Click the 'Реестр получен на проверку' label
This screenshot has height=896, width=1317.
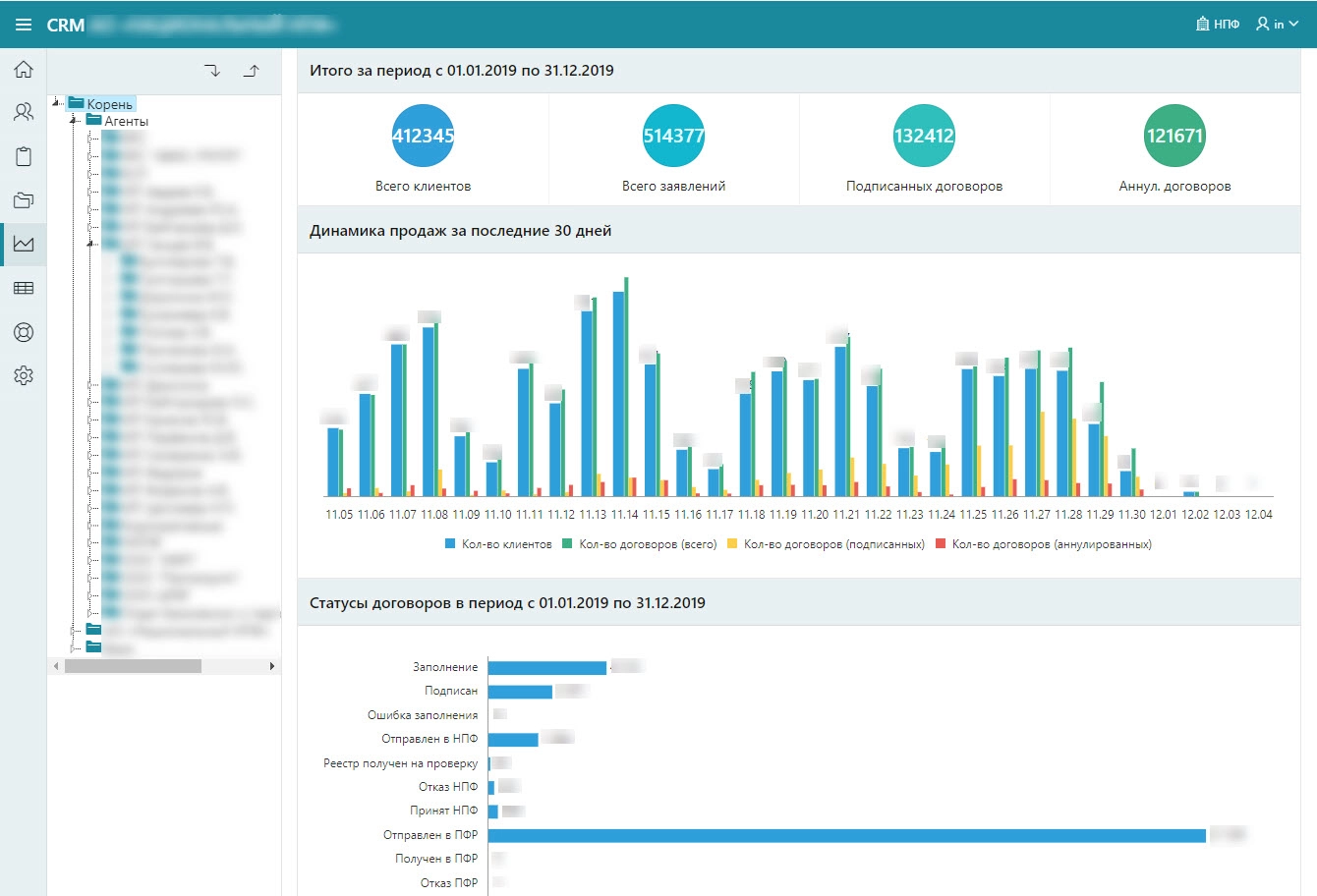click(x=401, y=763)
